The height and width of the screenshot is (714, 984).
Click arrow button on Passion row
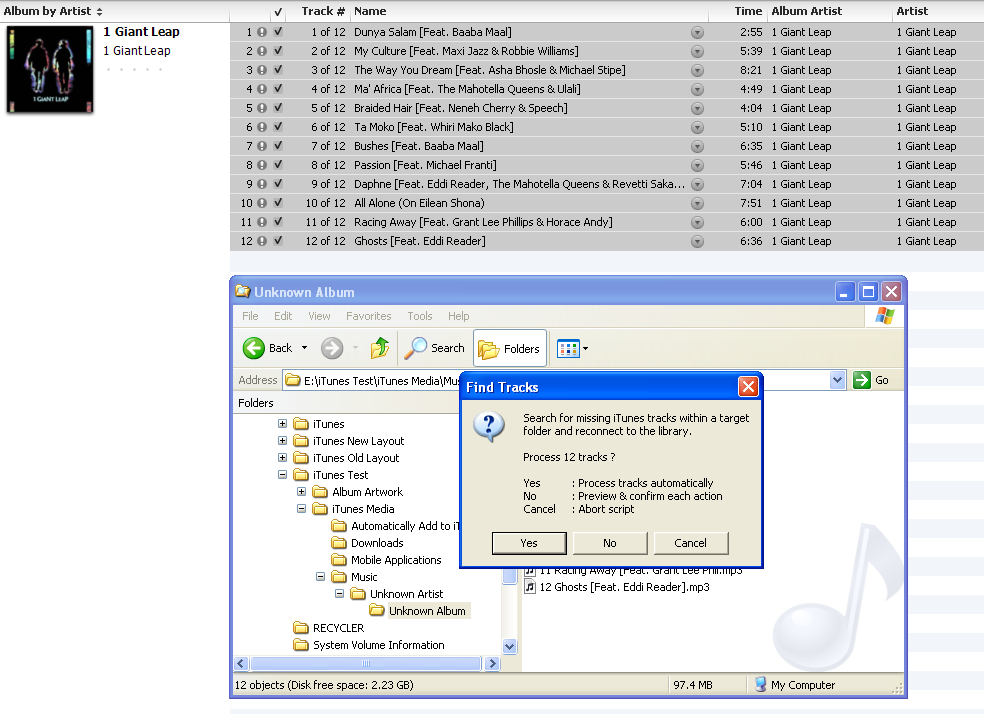697,166
